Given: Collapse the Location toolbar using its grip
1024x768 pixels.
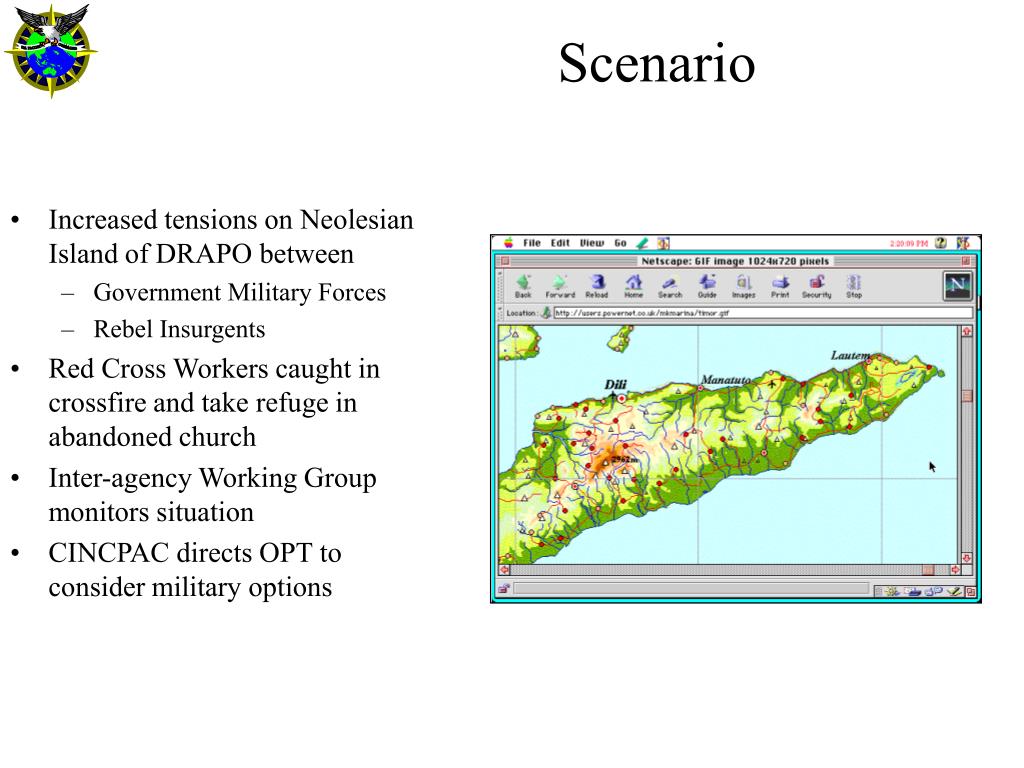Looking at the screenshot, I should [x=501, y=312].
